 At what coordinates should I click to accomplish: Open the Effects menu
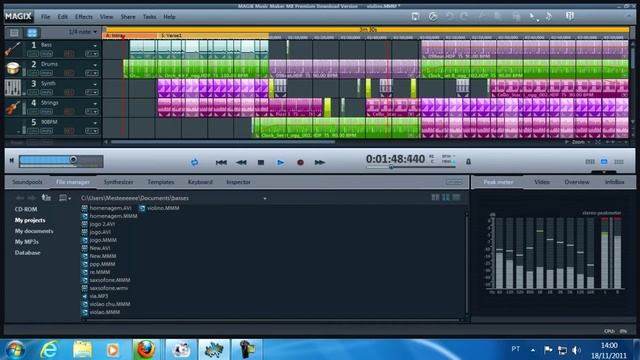pos(84,17)
